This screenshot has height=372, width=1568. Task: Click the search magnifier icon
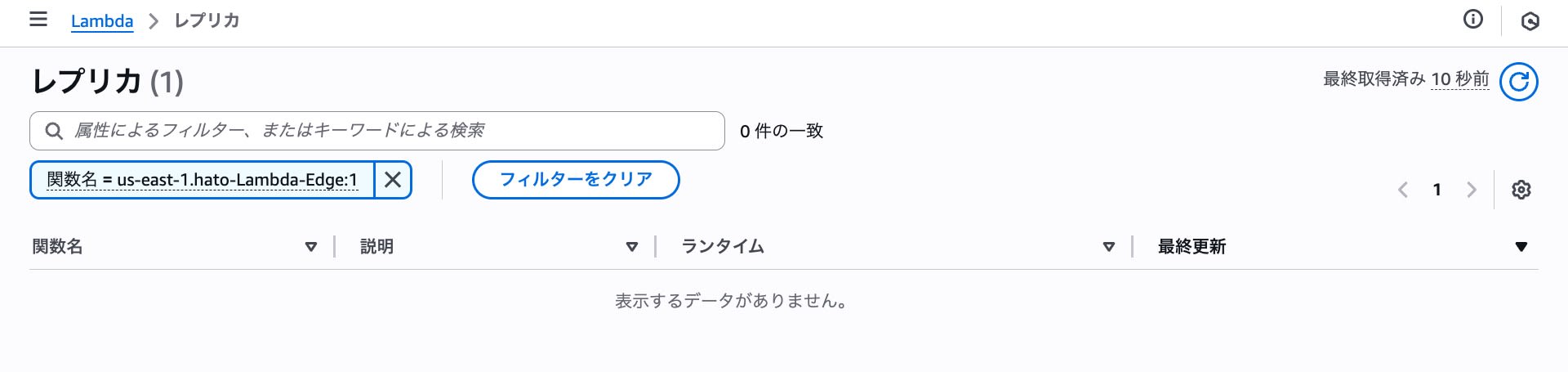click(x=54, y=131)
